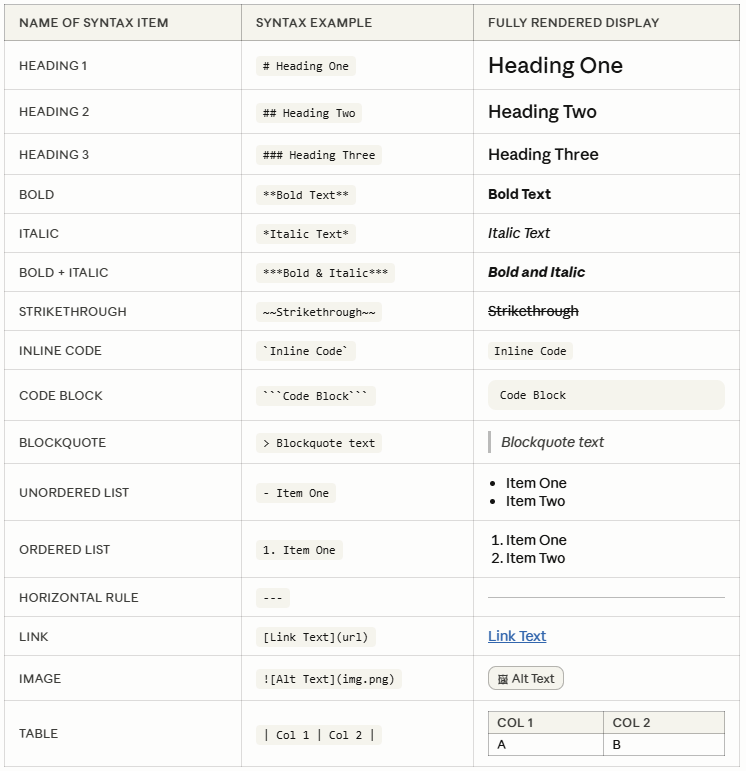
Task: Click the rendered 'Bold and Italic' text
Action: click(x=537, y=272)
